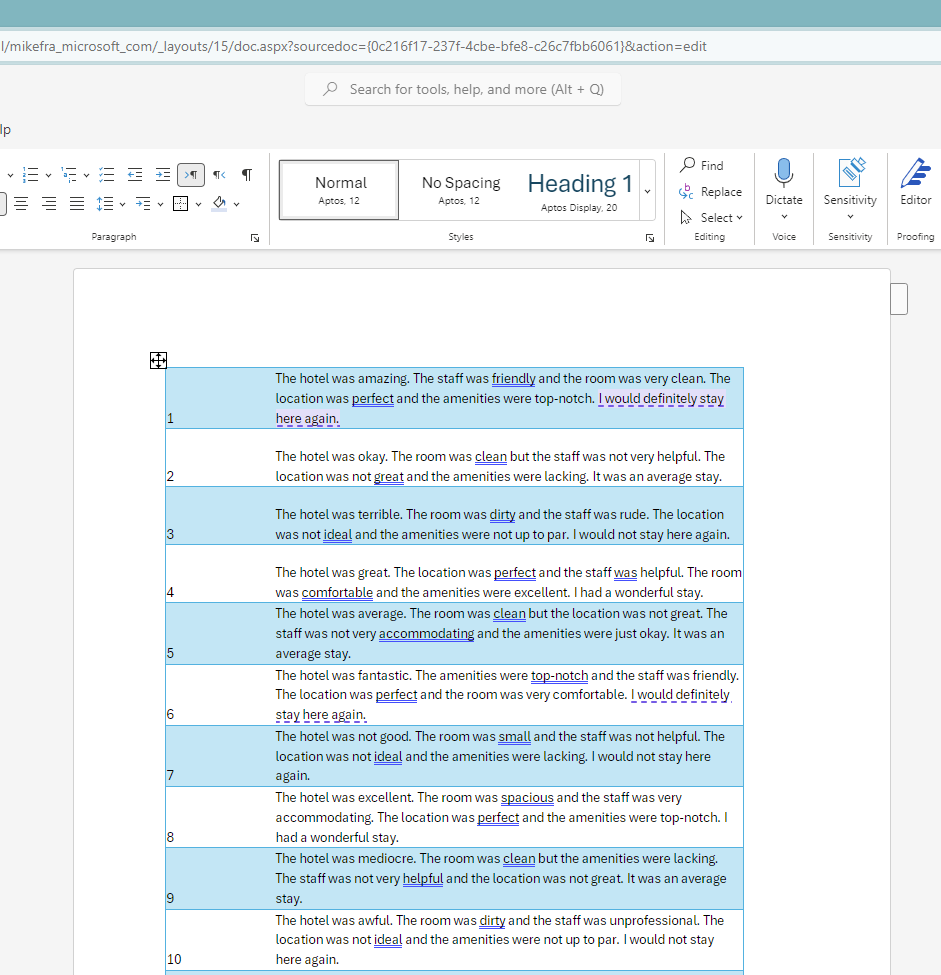Image resolution: width=941 pixels, height=975 pixels.
Task: Click the Replace button
Action: tap(710, 192)
